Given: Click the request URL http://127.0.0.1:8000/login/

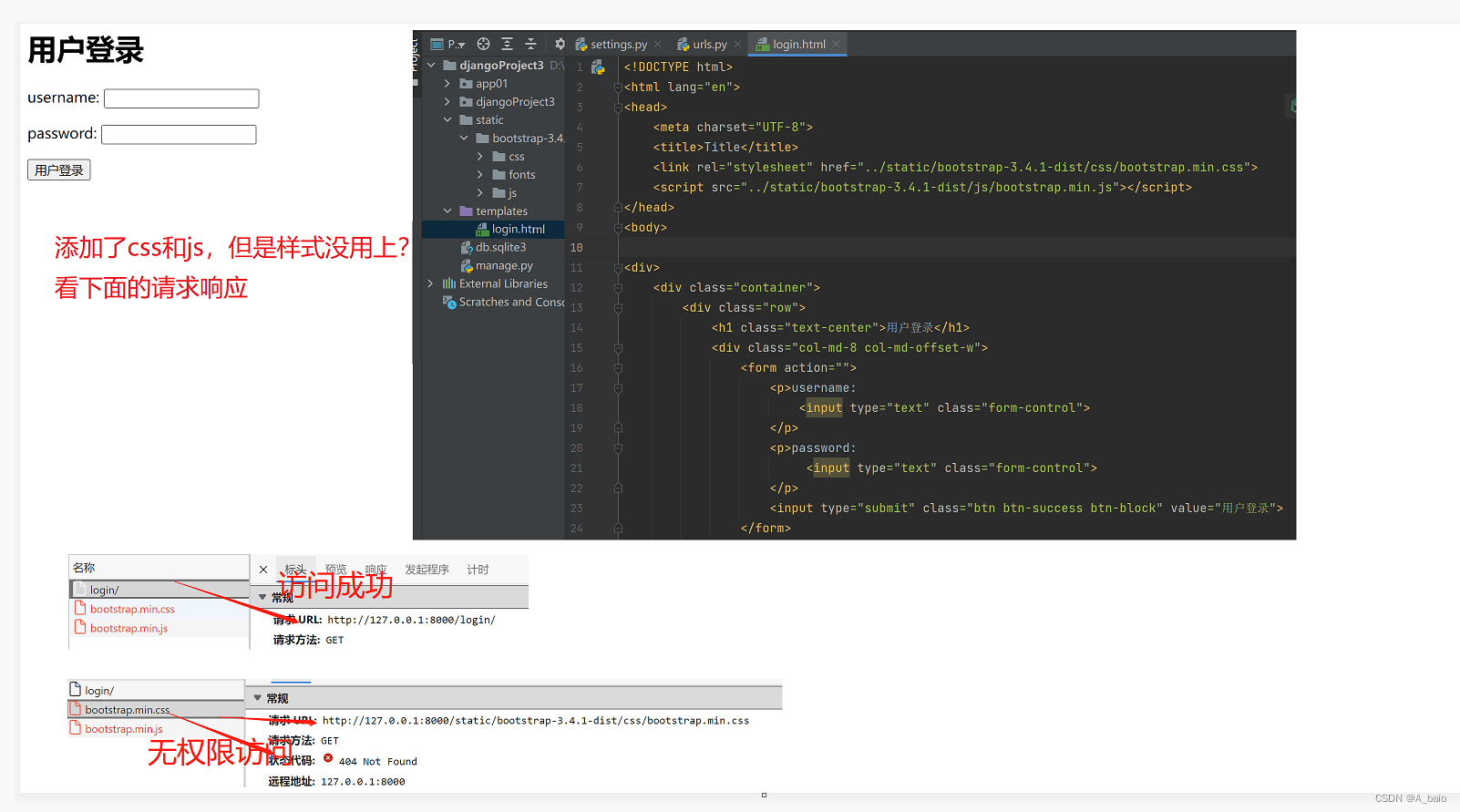Looking at the screenshot, I should click(x=411, y=620).
